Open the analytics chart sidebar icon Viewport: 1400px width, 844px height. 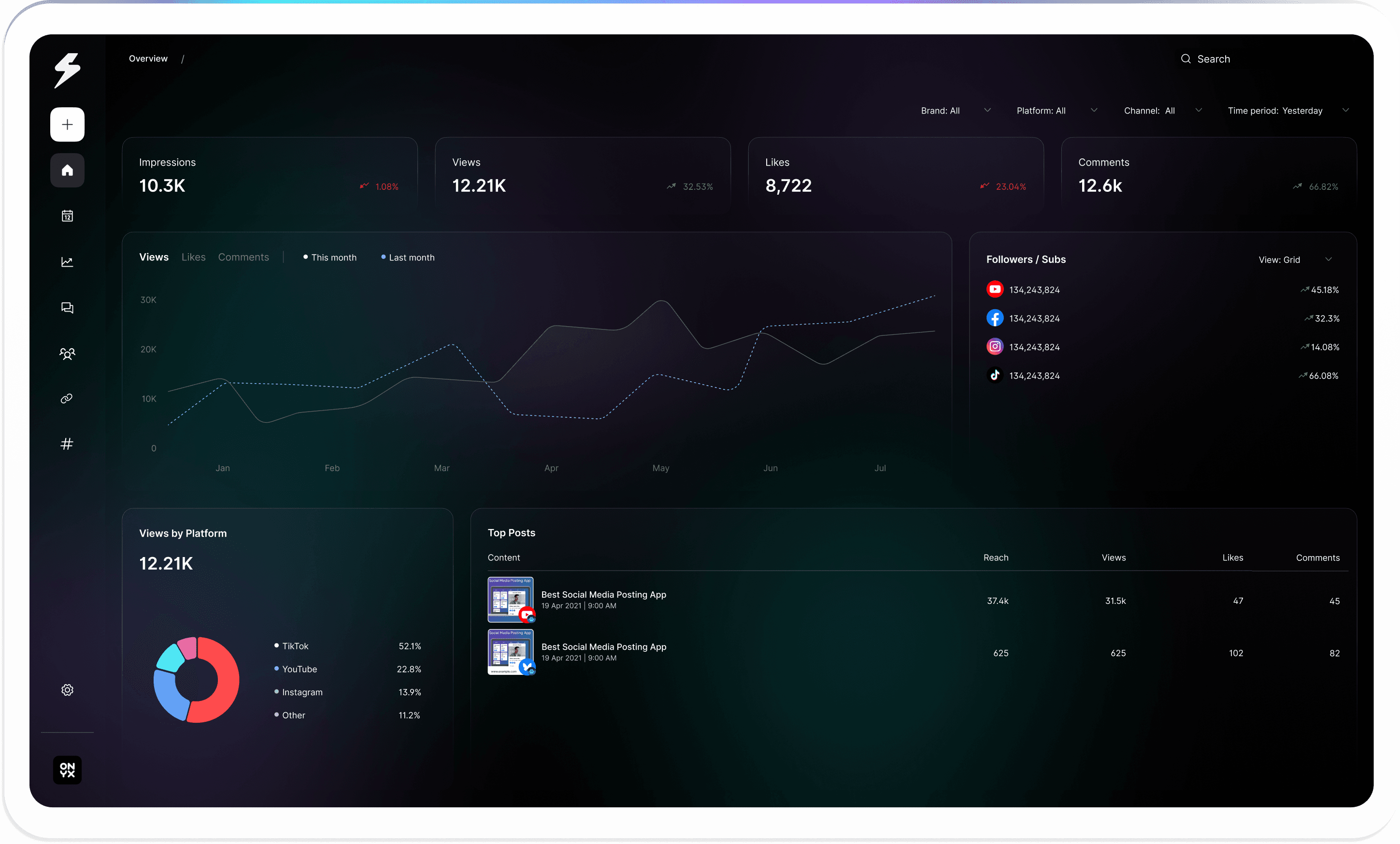(x=67, y=262)
